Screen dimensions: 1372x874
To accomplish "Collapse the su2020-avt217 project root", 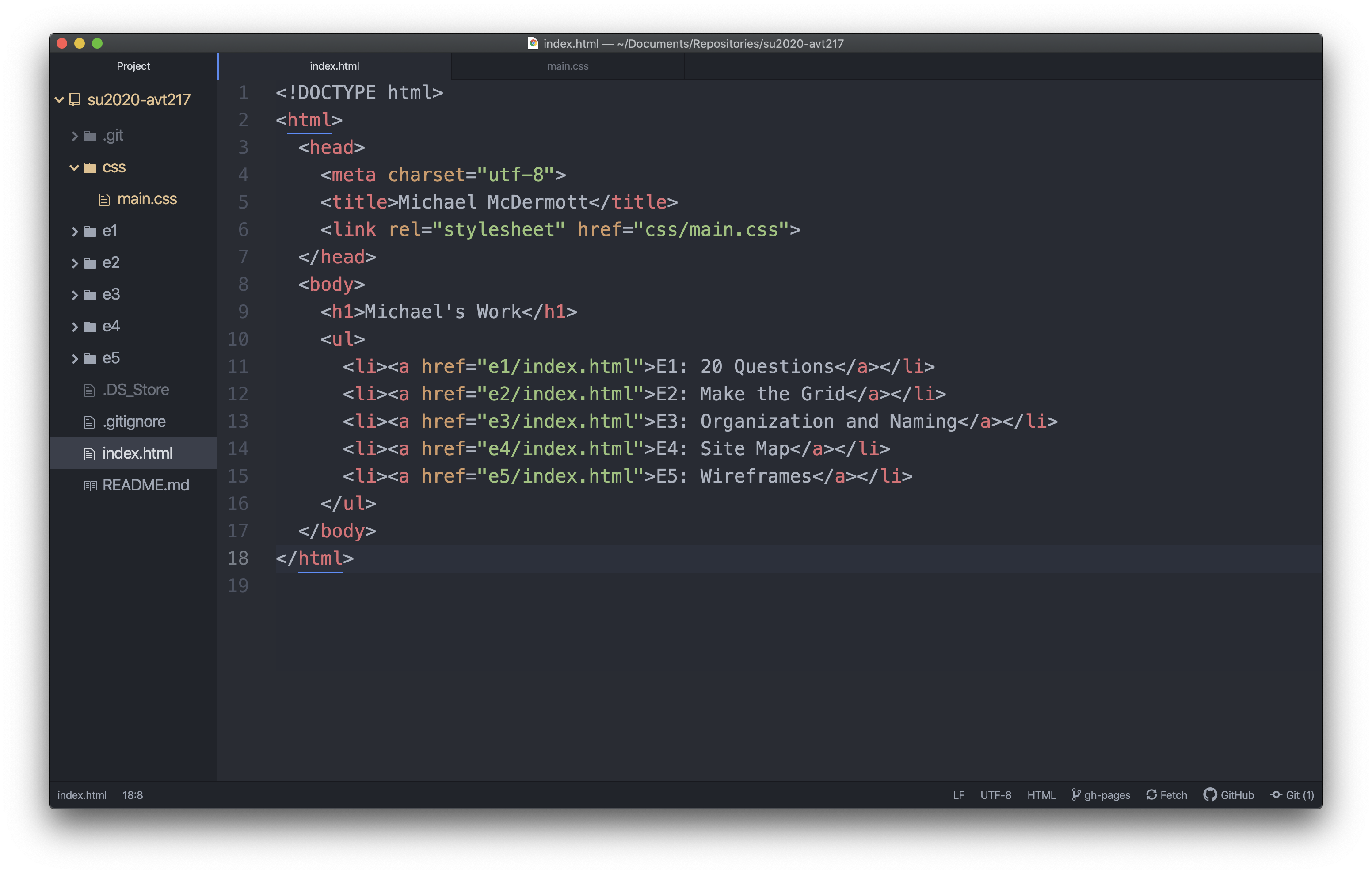I will tap(59, 100).
